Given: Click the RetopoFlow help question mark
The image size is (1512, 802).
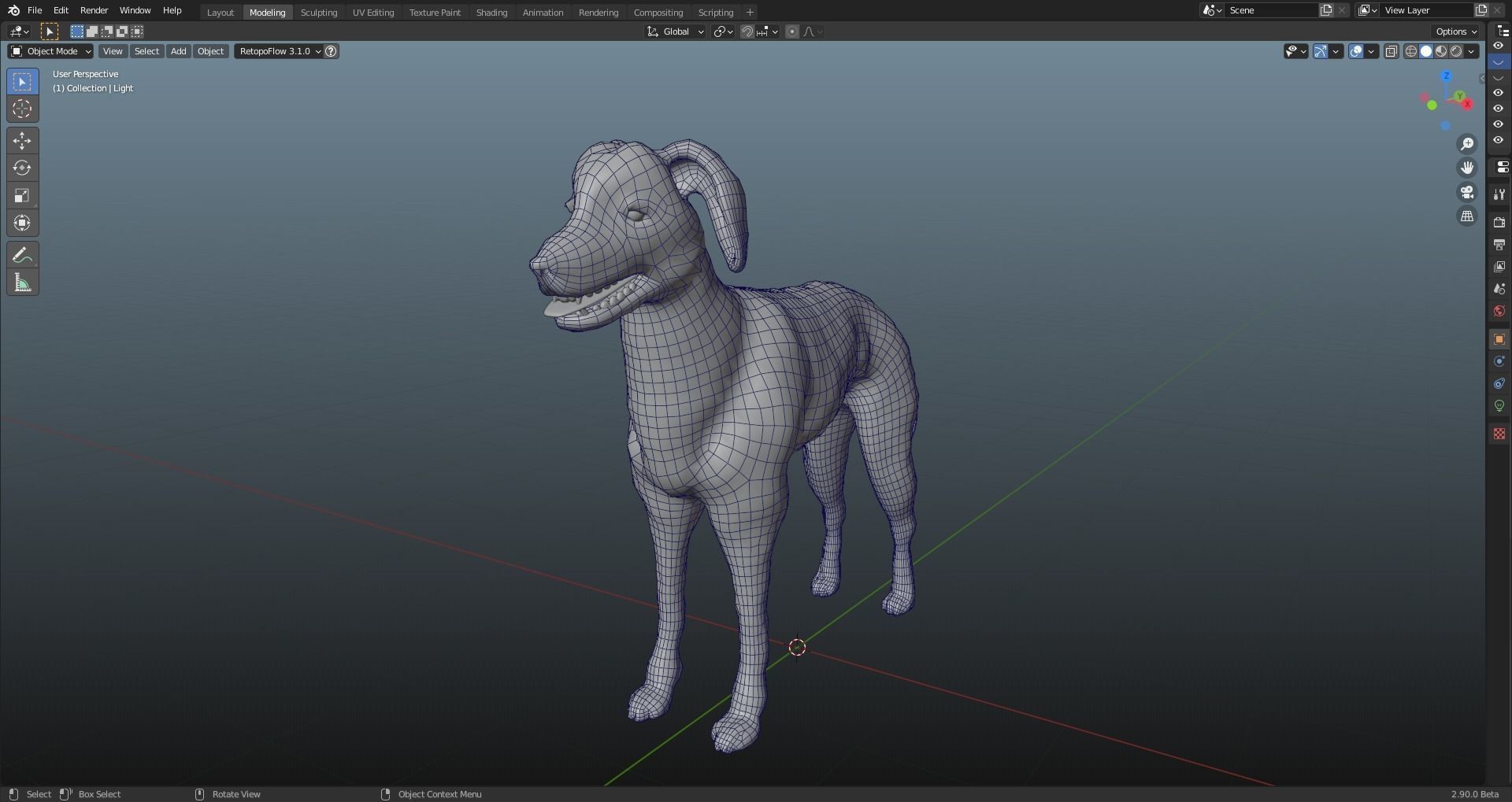Looking at the screenshot, I should click(332, 51).
